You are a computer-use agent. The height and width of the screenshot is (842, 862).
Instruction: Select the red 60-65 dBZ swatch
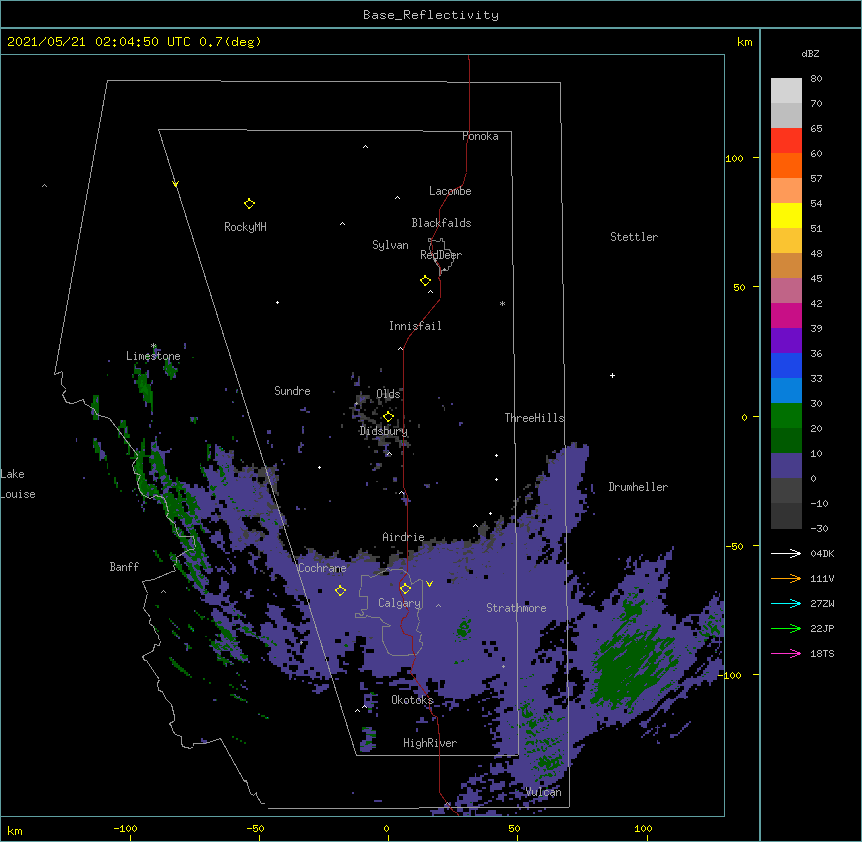(786, 140)
